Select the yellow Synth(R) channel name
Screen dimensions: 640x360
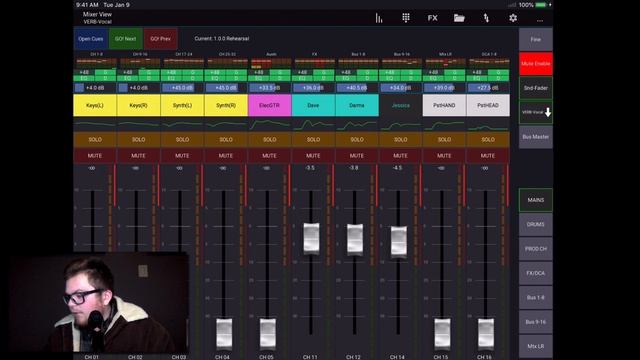[226, 105]
